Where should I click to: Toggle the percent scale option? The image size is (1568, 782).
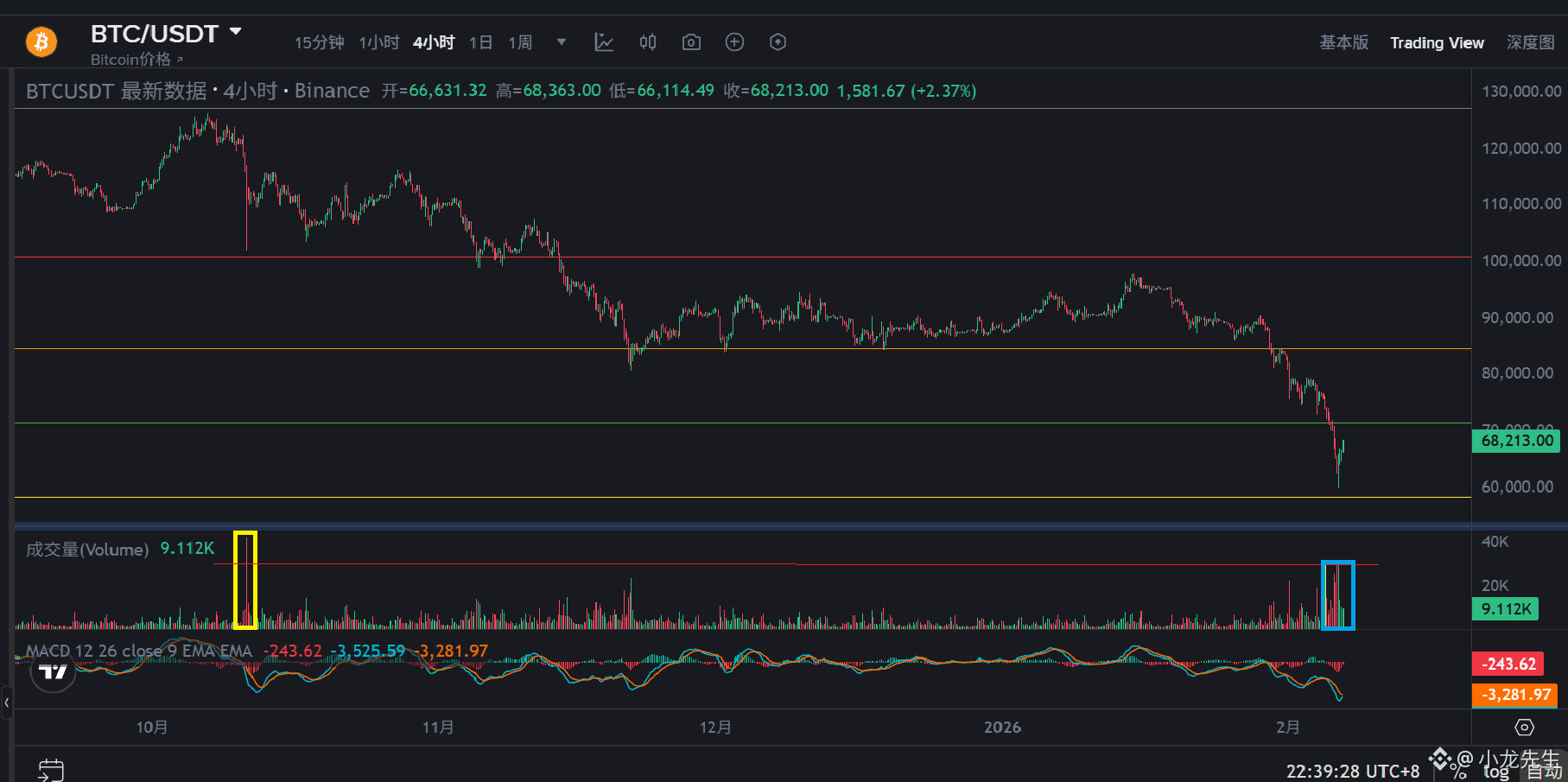point(1460,772)
